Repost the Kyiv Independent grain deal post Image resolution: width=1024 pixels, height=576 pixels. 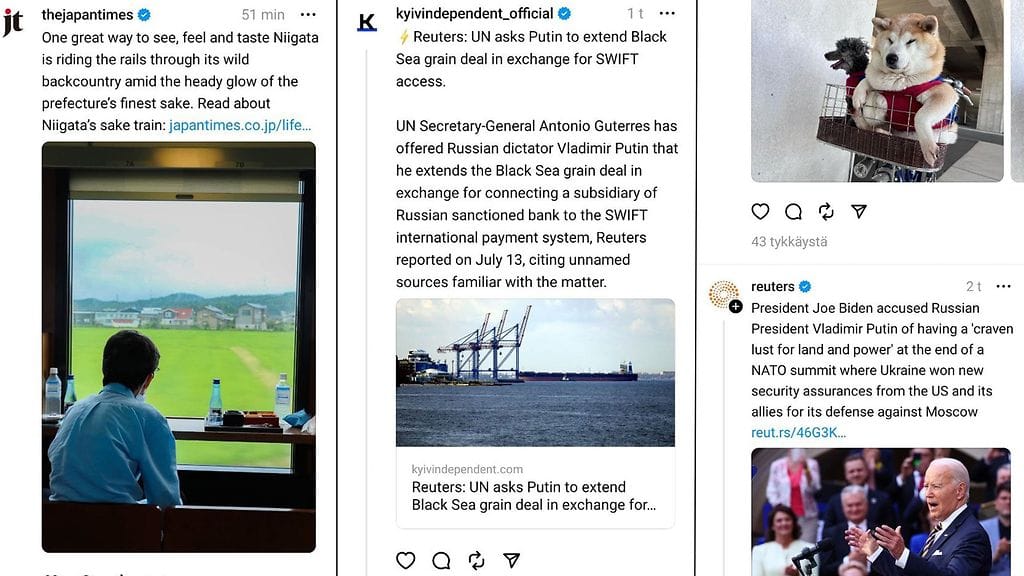[477, 560]
